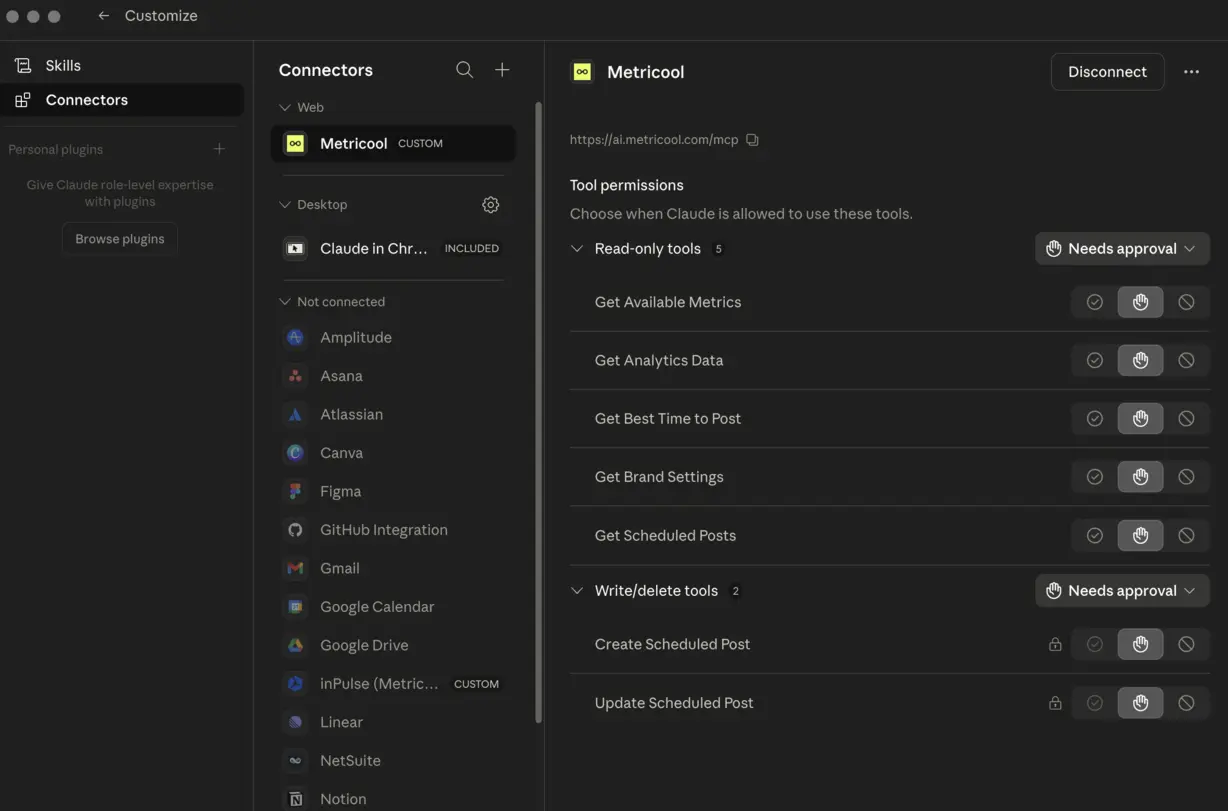Select Amplitude connector icon
This screenshot has width=1228, height=811.
click(295, 338)
